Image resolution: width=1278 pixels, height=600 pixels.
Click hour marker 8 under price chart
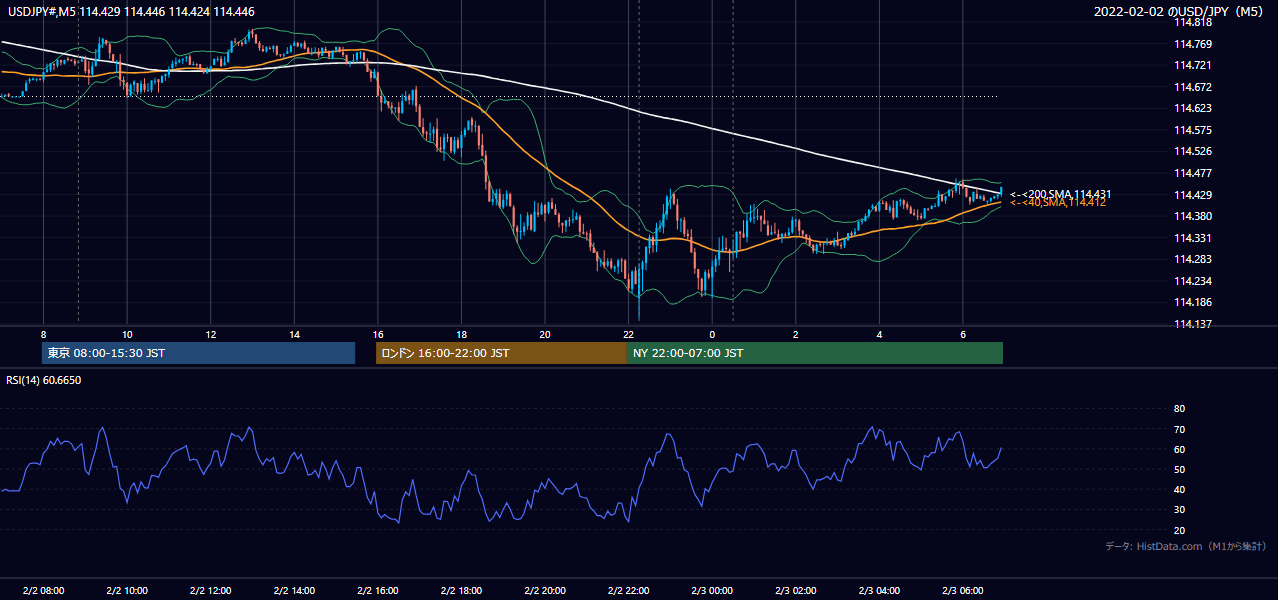43,334
